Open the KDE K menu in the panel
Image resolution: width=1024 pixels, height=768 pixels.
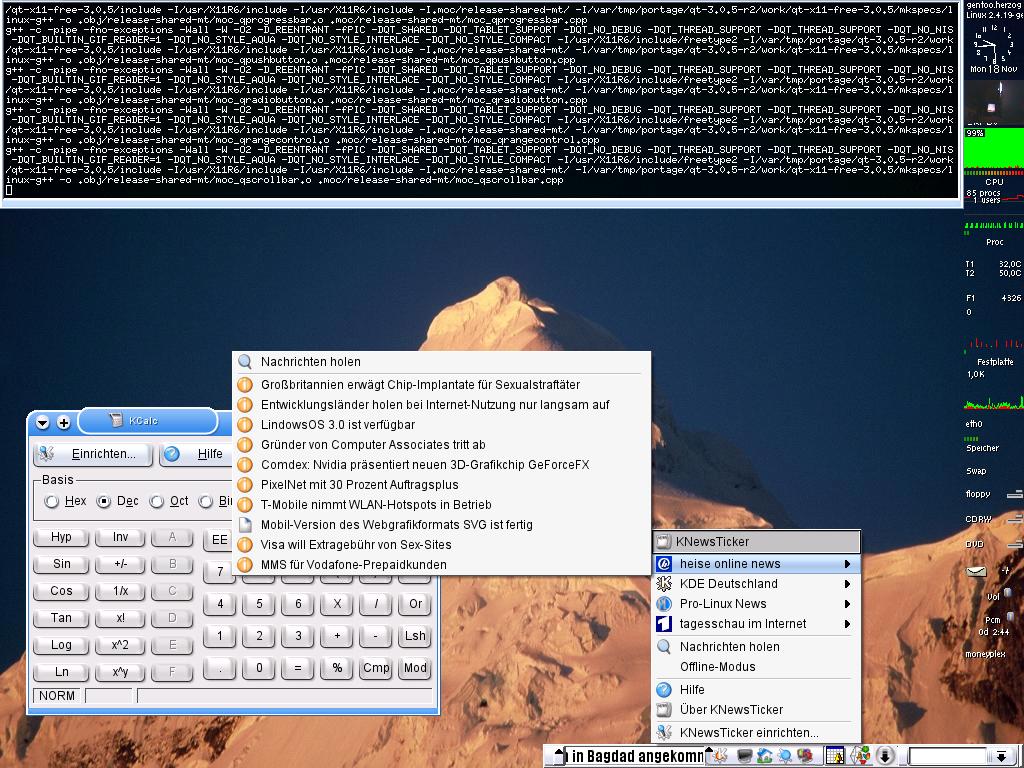tap(720, 756)
